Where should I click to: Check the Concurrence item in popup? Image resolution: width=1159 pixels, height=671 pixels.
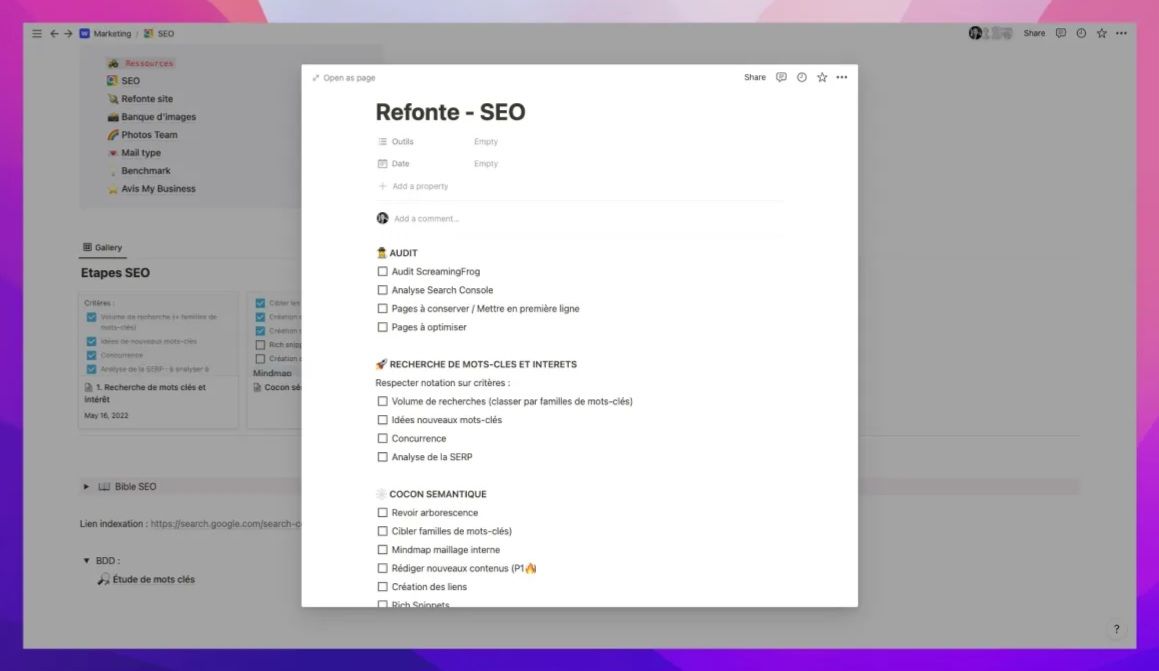(382, 438)
